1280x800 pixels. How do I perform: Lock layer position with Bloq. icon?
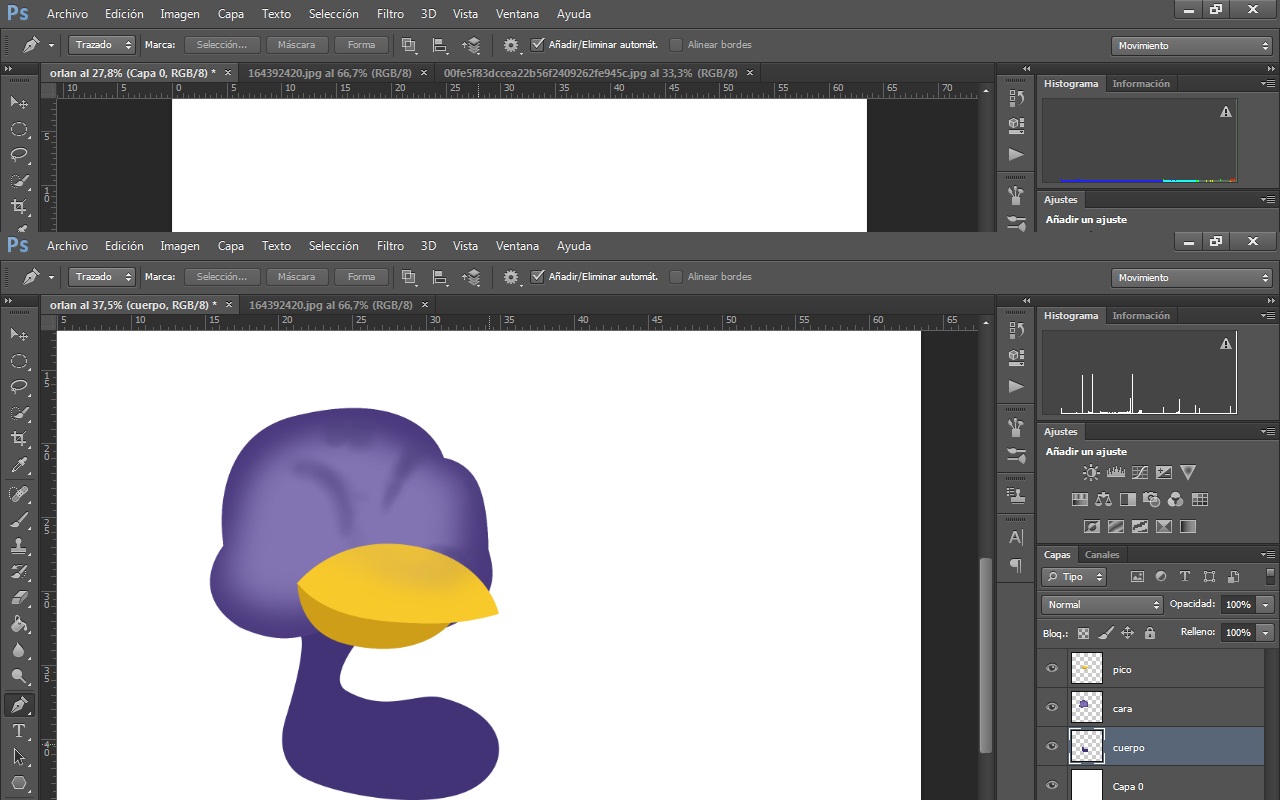coord(1127,633)
